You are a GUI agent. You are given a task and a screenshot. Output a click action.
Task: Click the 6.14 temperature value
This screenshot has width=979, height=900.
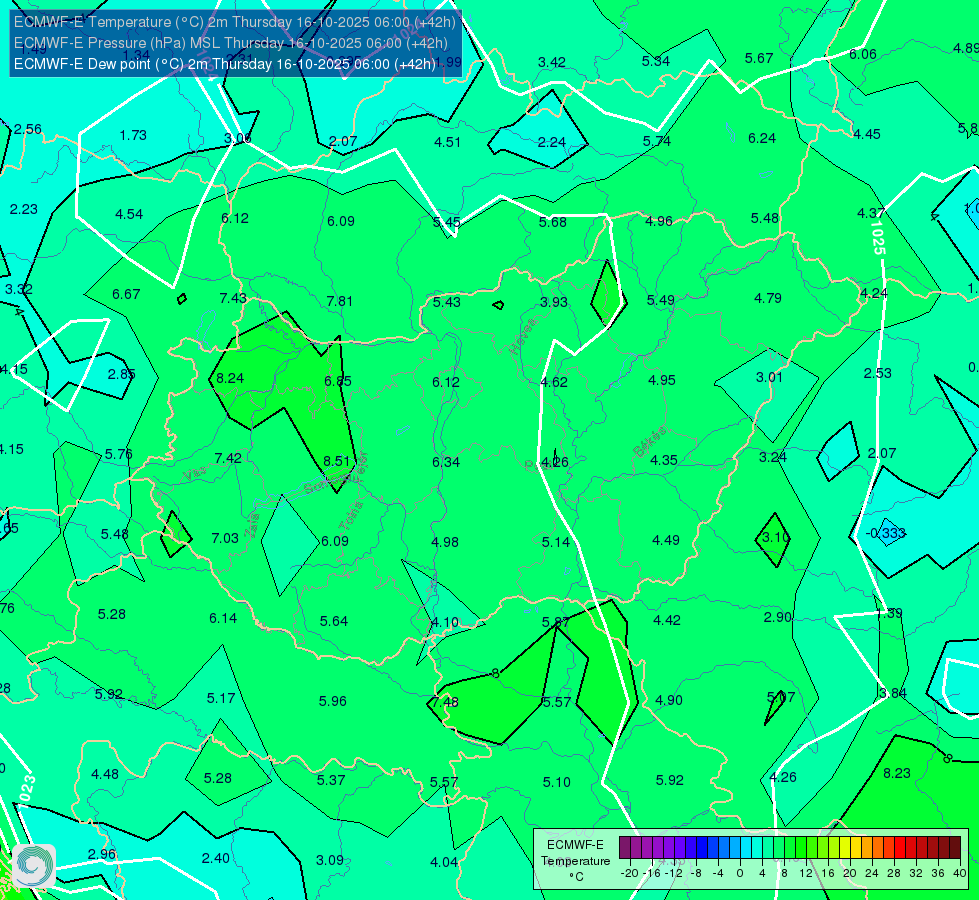click(x=223, y=618)
